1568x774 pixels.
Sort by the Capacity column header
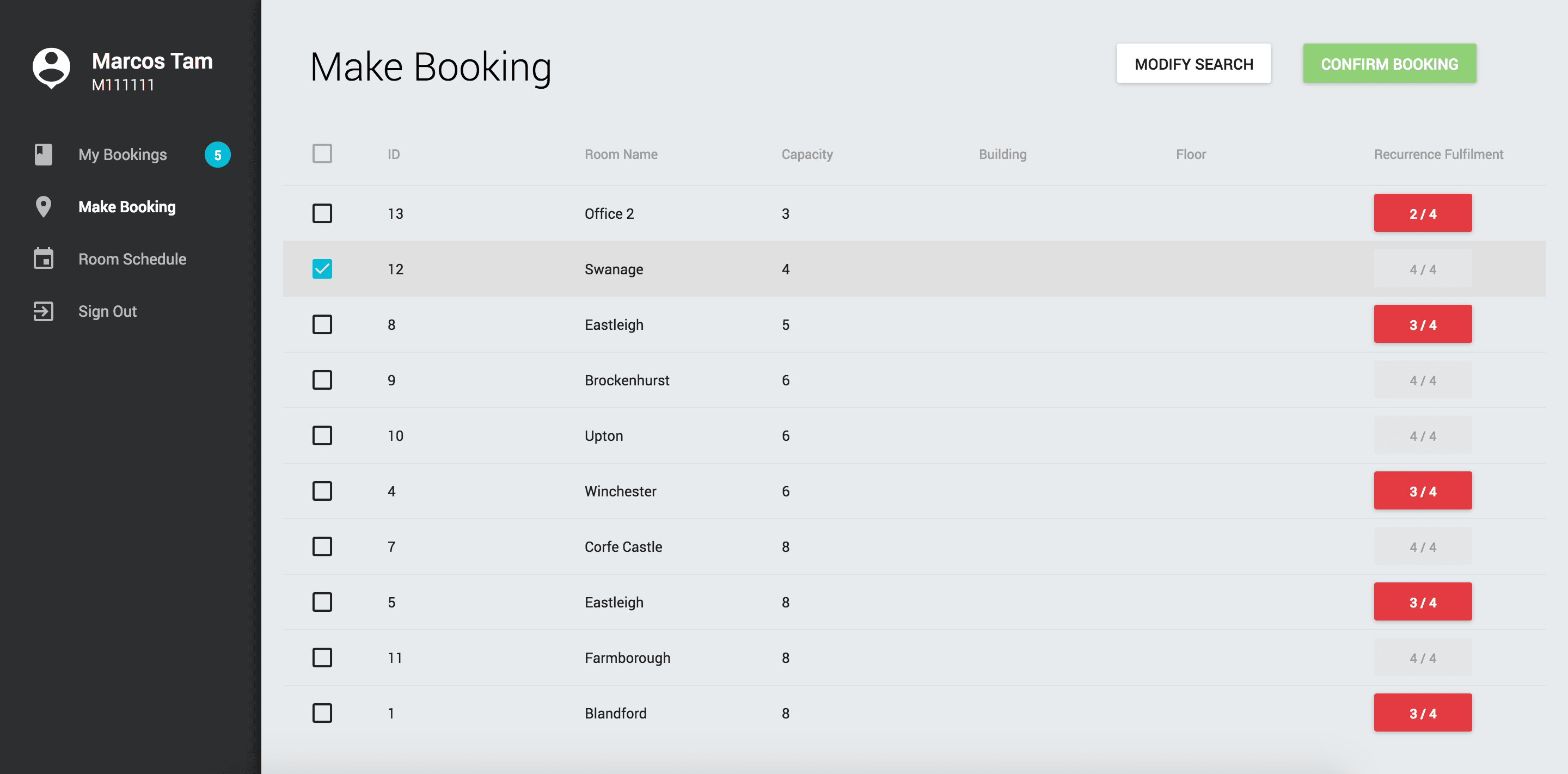click(806, 154)
